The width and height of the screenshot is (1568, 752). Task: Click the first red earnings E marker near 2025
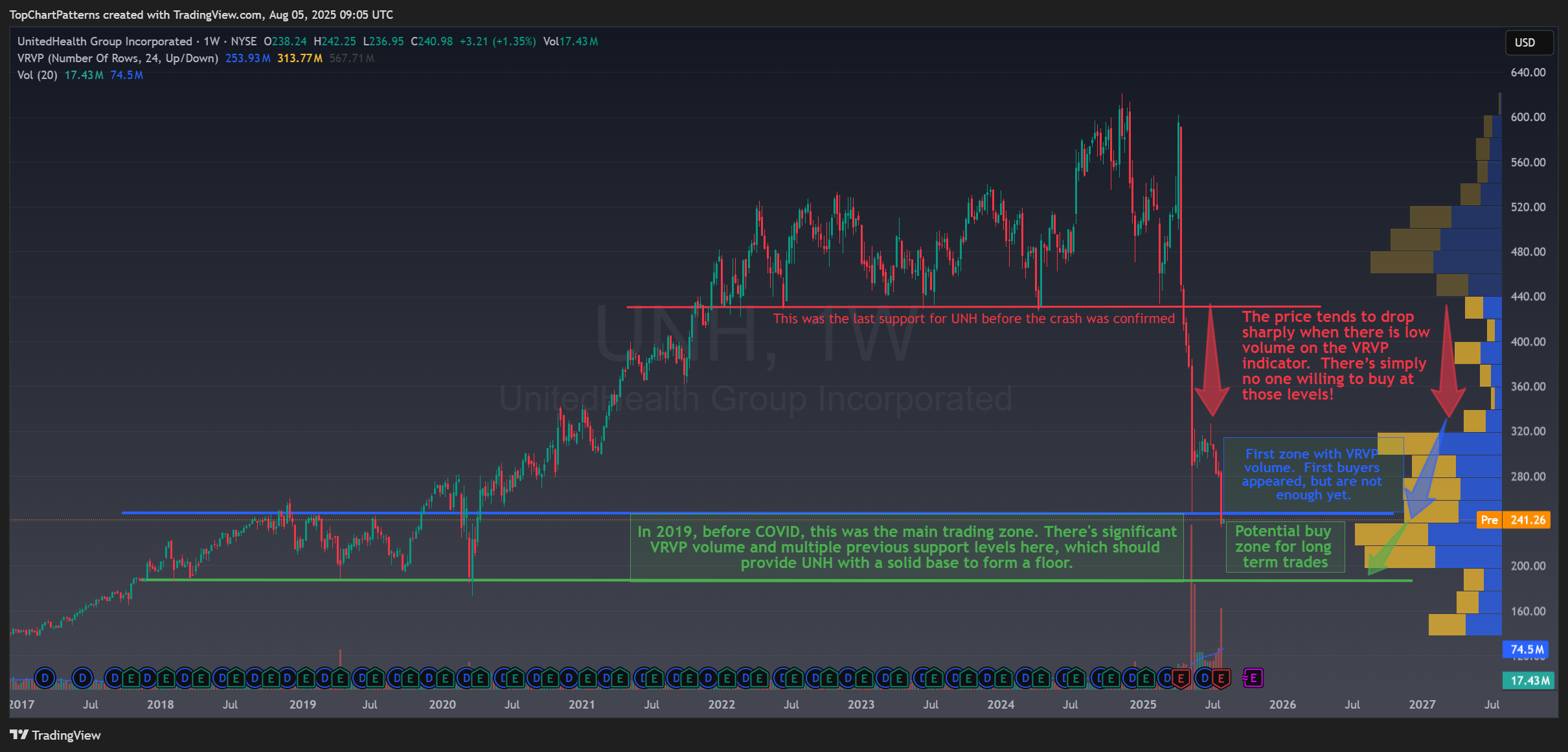tap(1181, 678)
